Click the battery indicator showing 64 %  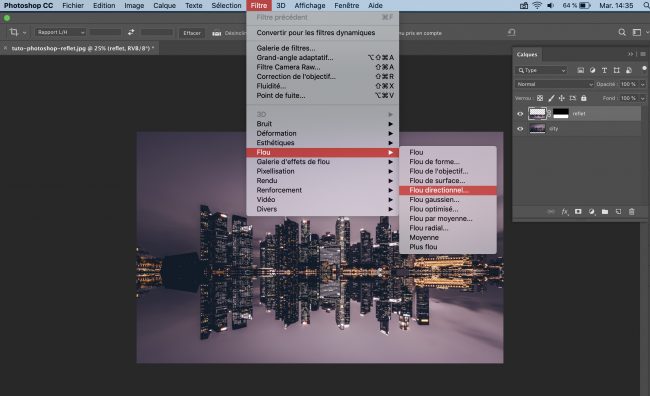(576, 5)
